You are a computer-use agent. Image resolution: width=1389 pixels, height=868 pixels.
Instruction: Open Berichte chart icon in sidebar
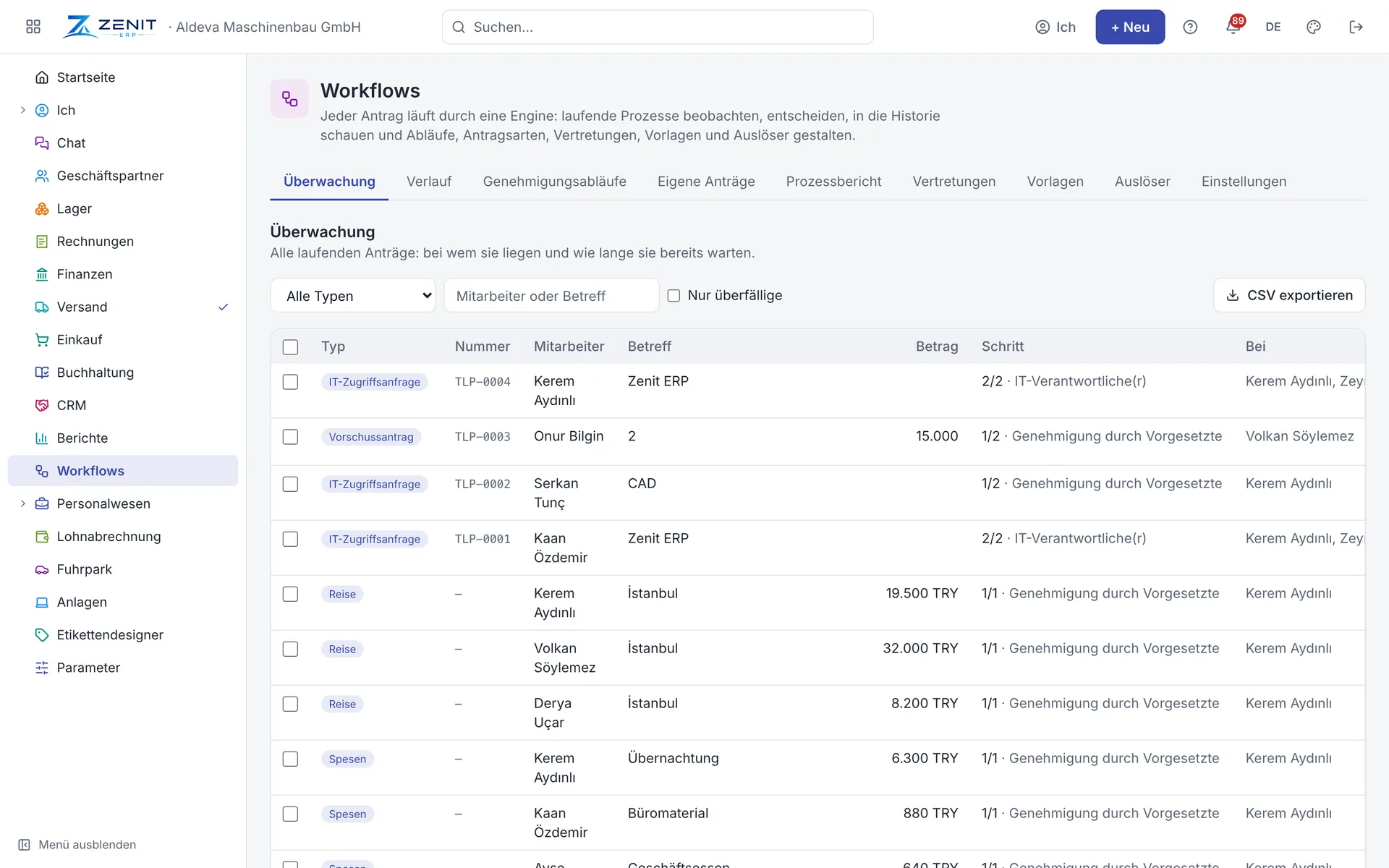click(42, 438)
